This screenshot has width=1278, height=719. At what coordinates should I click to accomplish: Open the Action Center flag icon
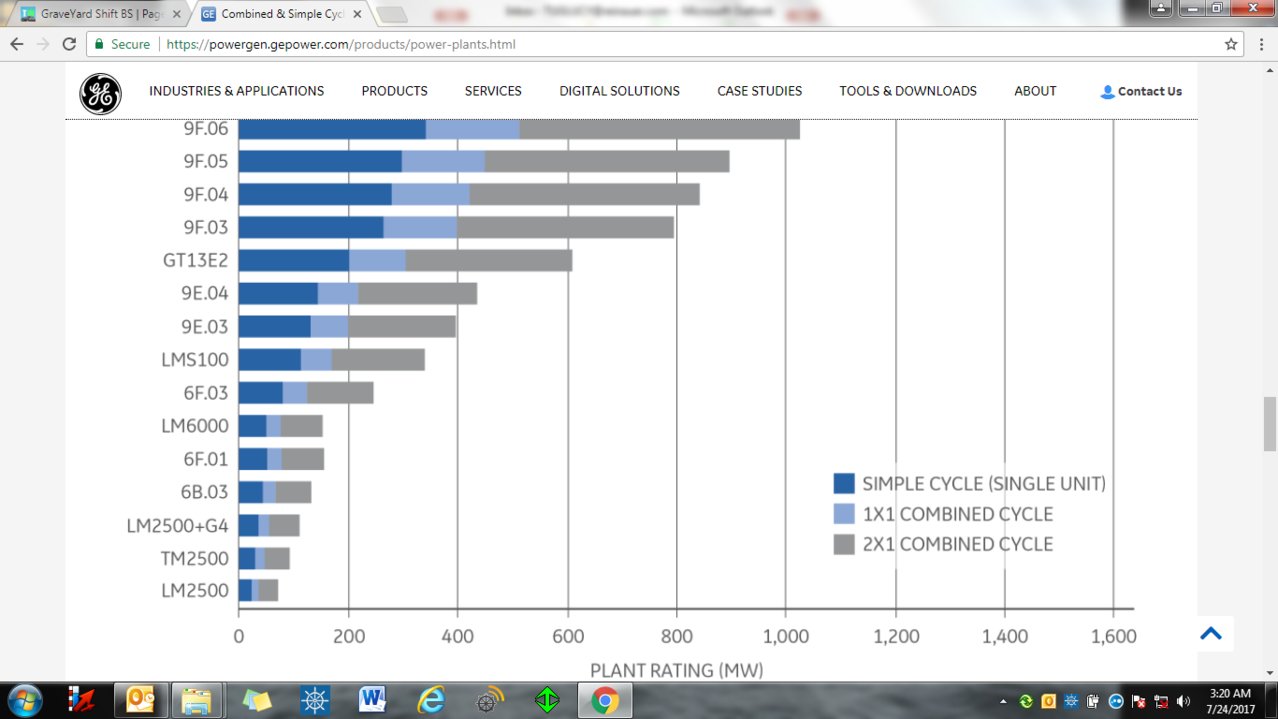tap(1138, 701)
